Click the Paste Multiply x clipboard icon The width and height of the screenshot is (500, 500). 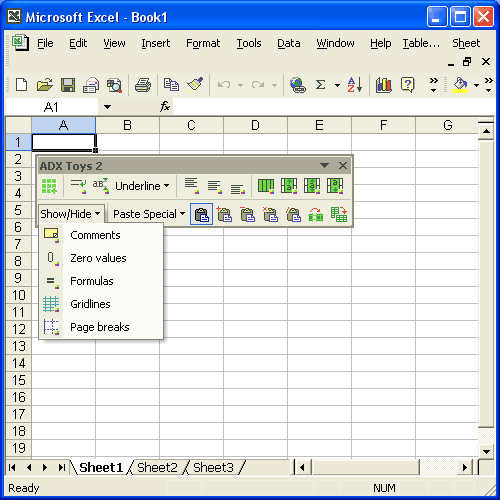click(x=270, y=214)
